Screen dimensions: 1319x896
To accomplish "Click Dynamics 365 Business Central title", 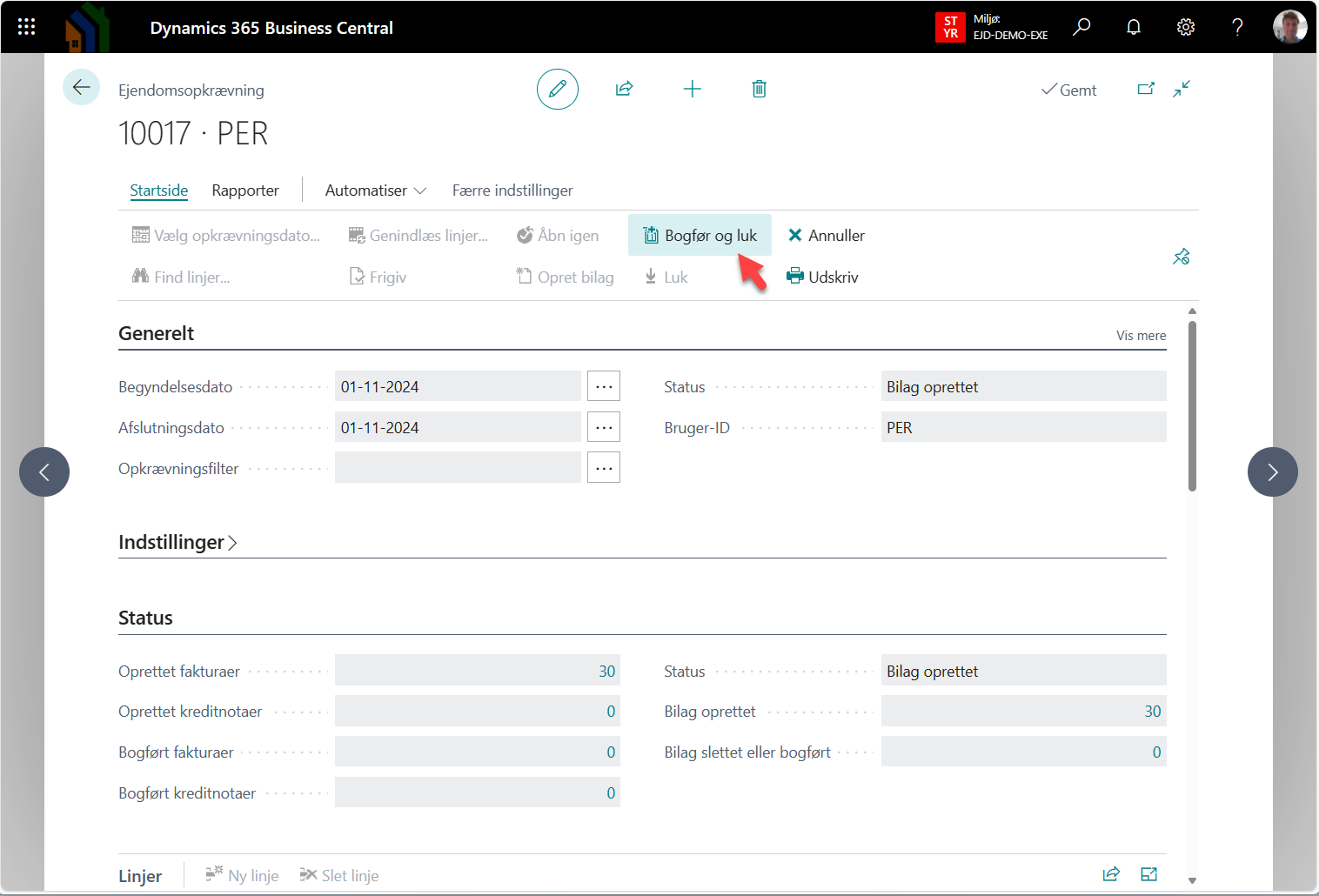I will [271, 28].
